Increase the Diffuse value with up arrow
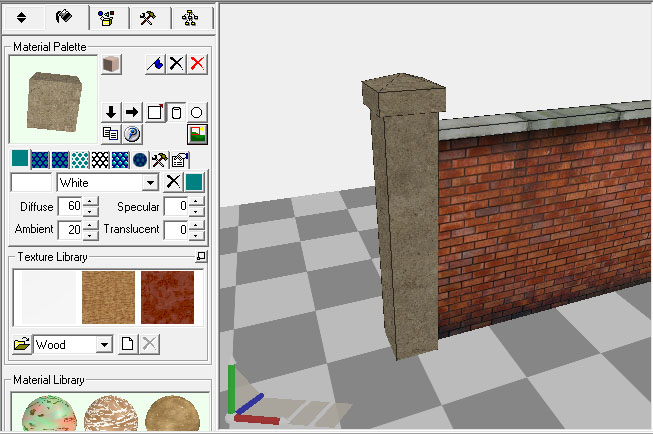Screen dimensions: 653x434 tap(91, 202)
